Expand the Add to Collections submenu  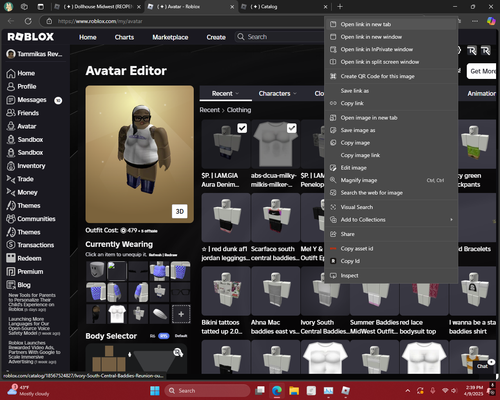point(452,220)
